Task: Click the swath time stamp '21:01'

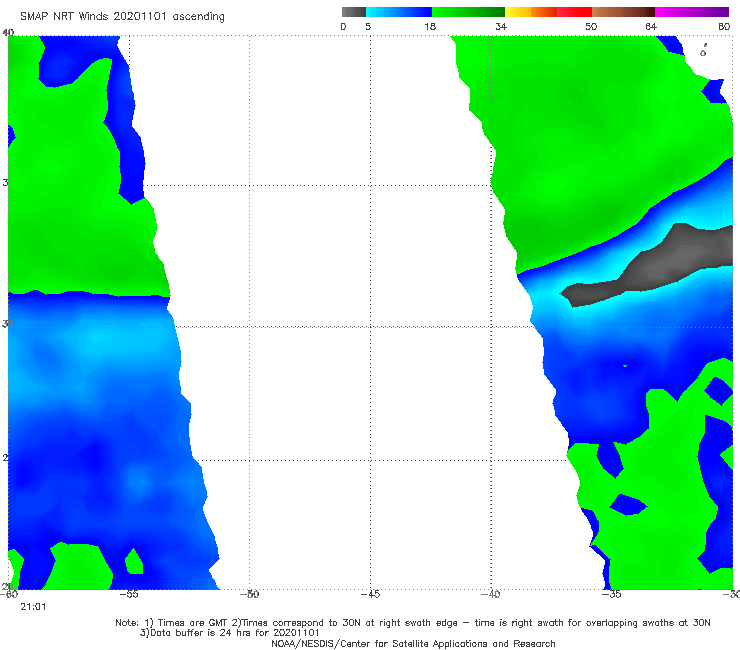Action: tap(33, 607)
